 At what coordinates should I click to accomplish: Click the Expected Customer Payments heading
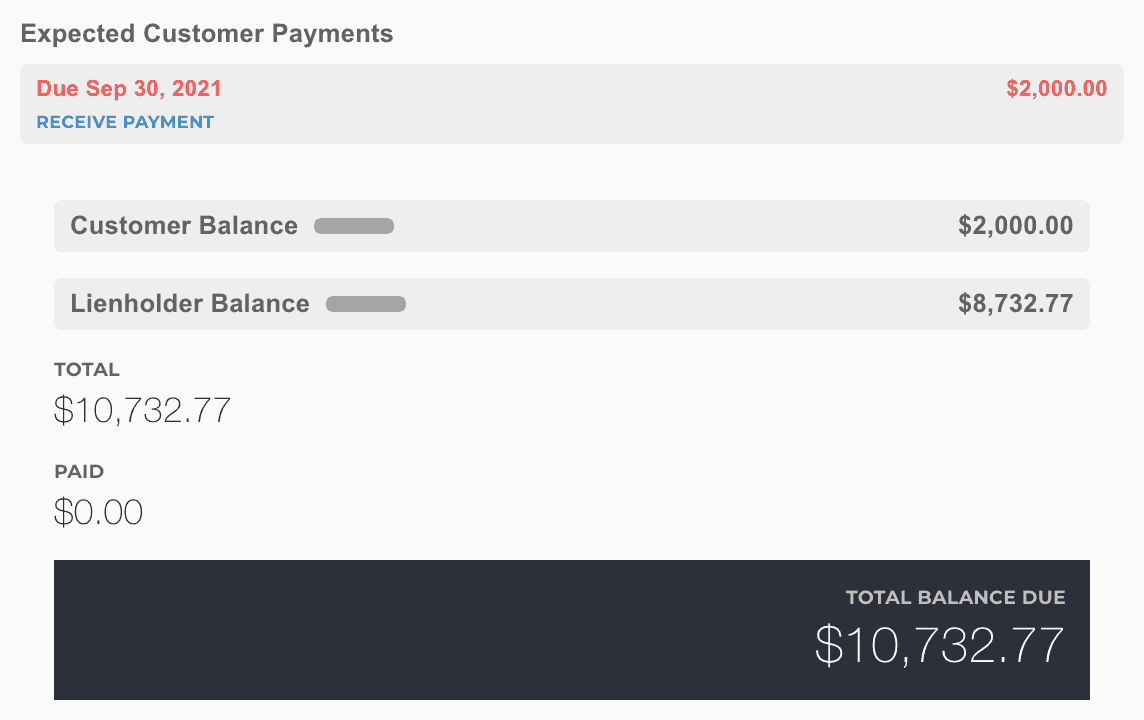(207, 34)
